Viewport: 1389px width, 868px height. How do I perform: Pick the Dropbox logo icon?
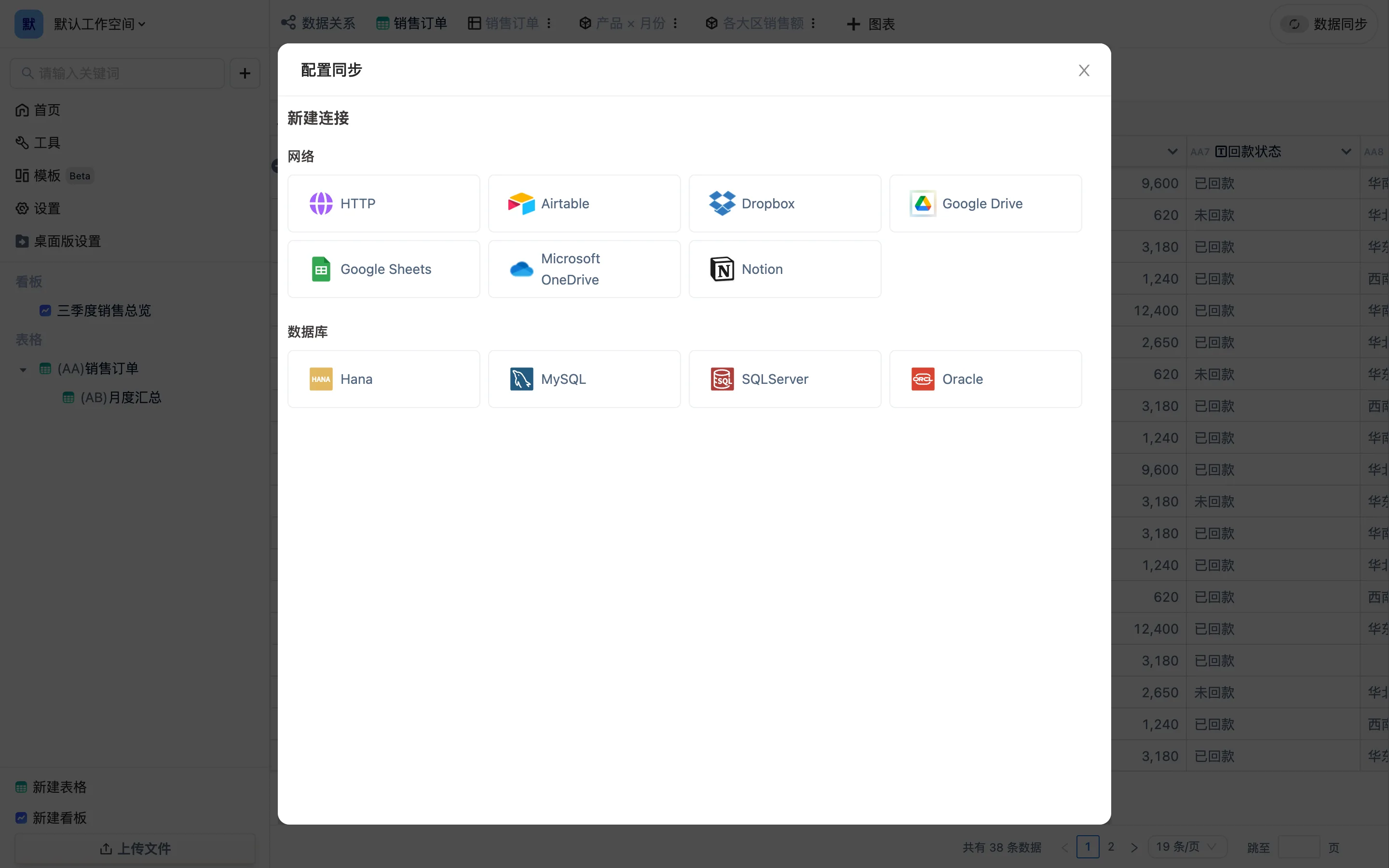[x=722, y=204]
